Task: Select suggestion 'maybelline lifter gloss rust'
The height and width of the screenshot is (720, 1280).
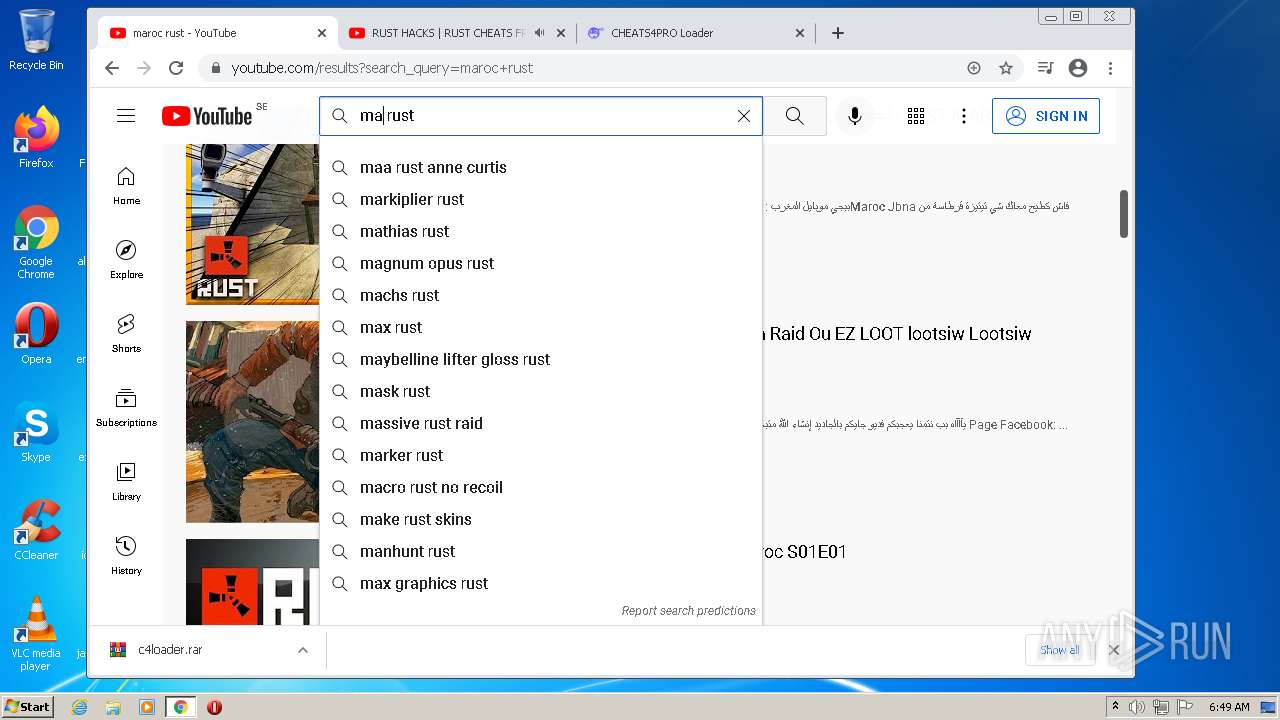Action: click(541, 360)
